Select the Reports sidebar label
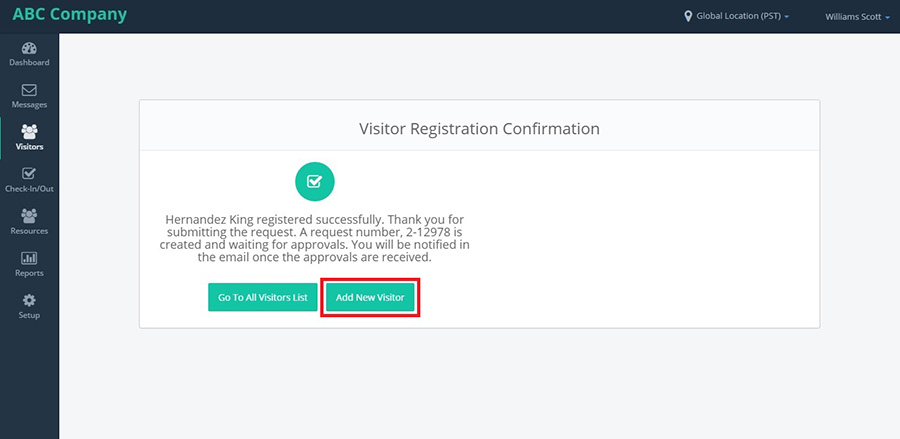Viewport: 900px width, 439px height. click(x=29, y=273)
